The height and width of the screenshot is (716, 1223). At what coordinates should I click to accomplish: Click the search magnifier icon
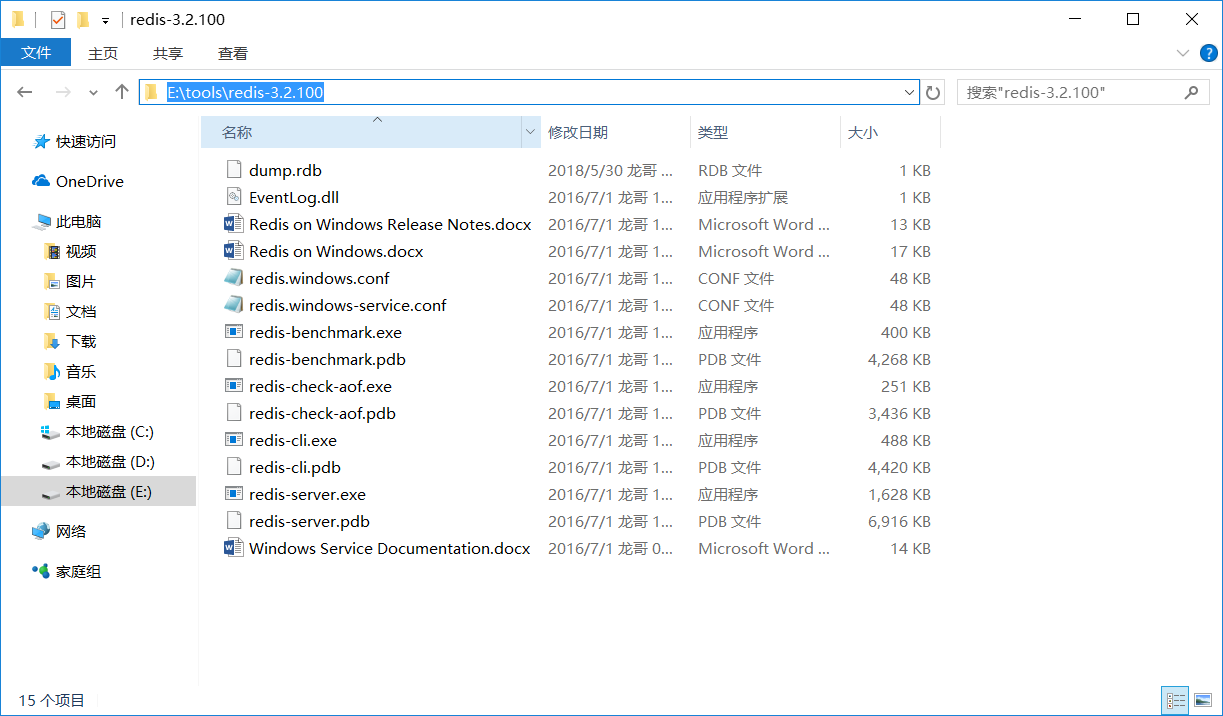point(1191,92)
